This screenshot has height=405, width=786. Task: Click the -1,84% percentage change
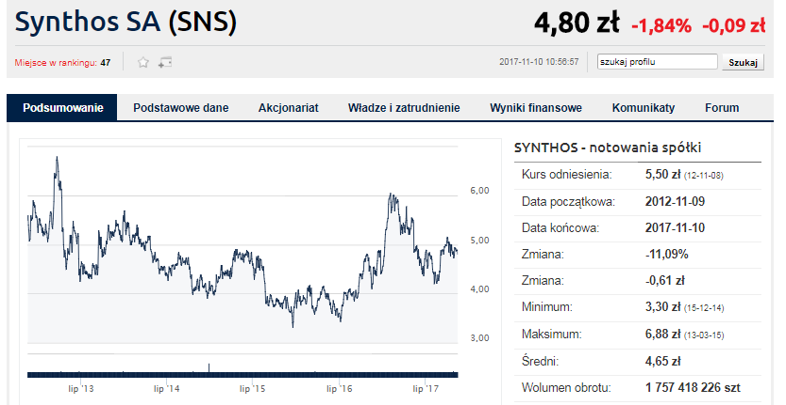[x=661, y=26]
